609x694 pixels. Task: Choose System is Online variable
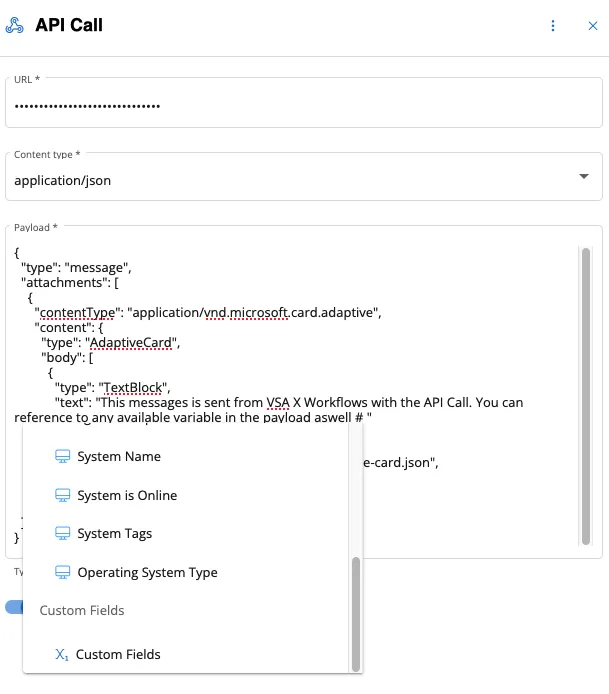127,496
